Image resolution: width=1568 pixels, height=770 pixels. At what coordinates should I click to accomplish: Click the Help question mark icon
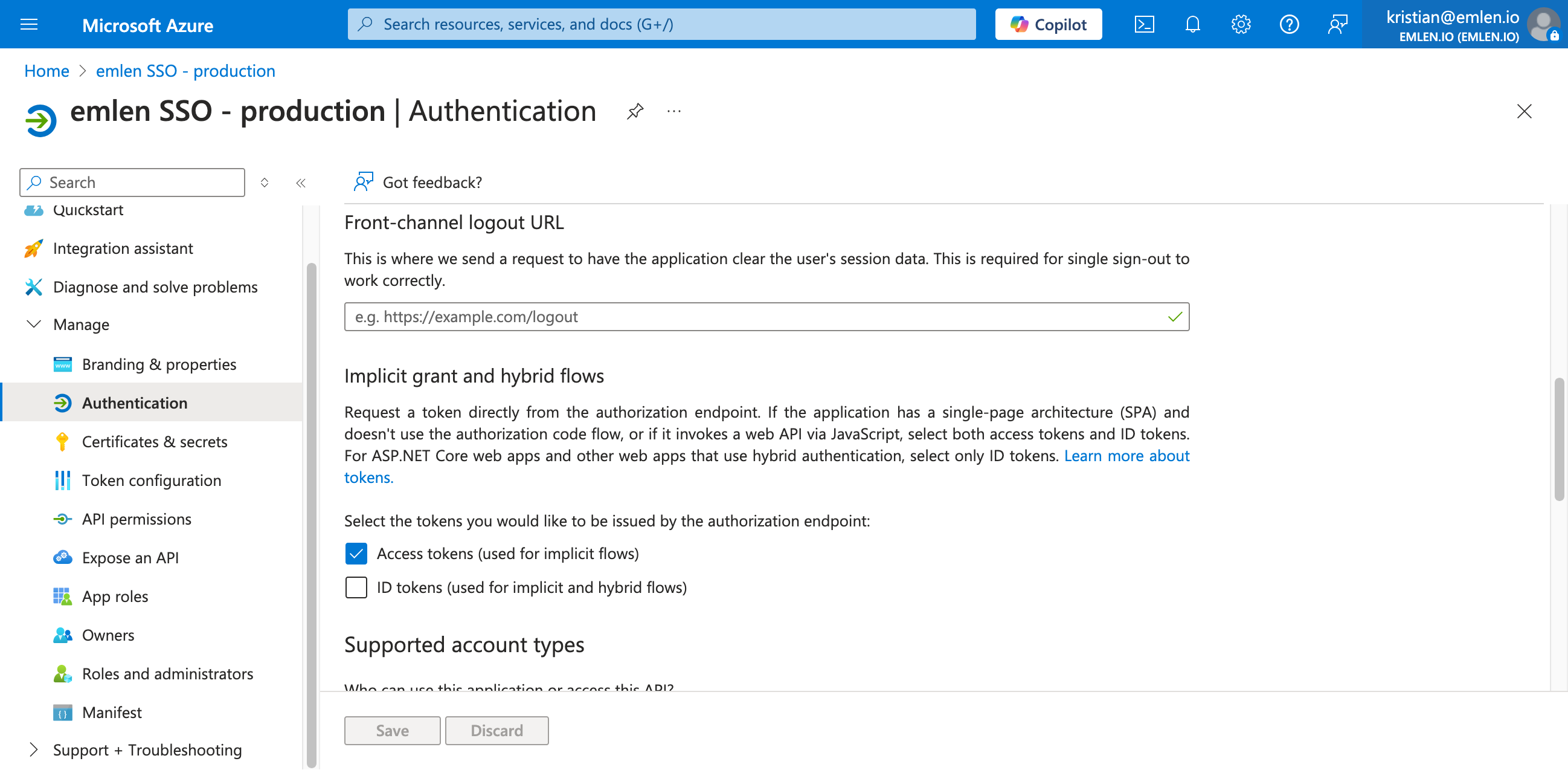pos(1288,24)
